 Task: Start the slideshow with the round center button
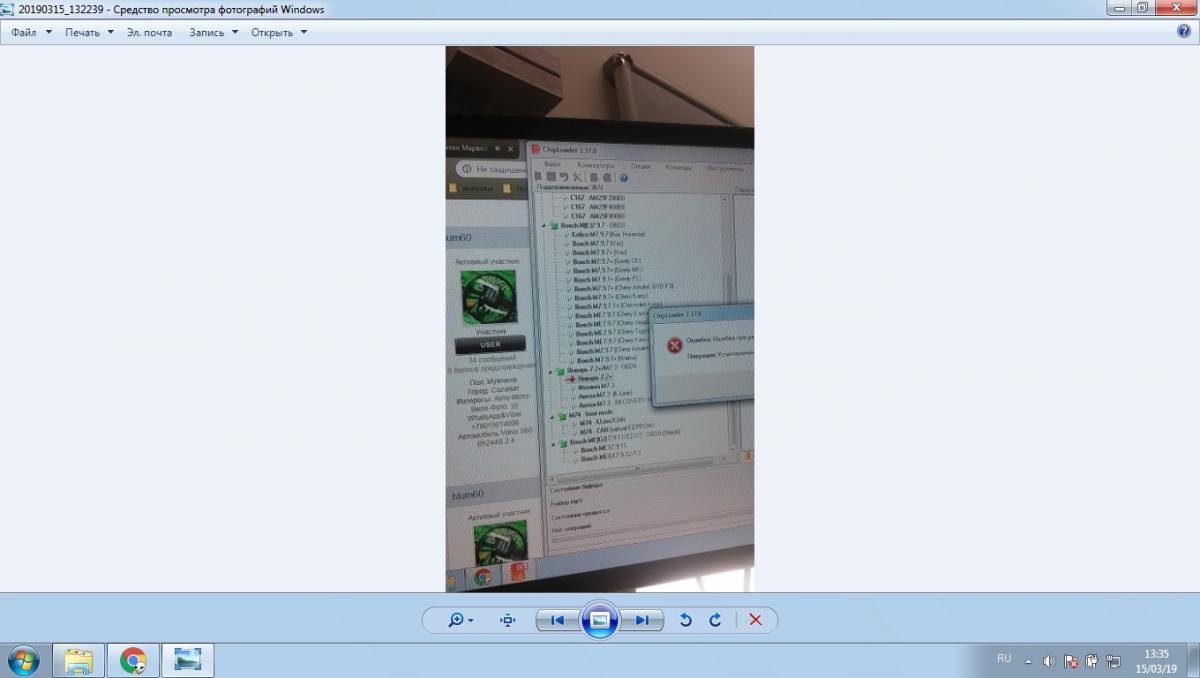pos(599,620)
